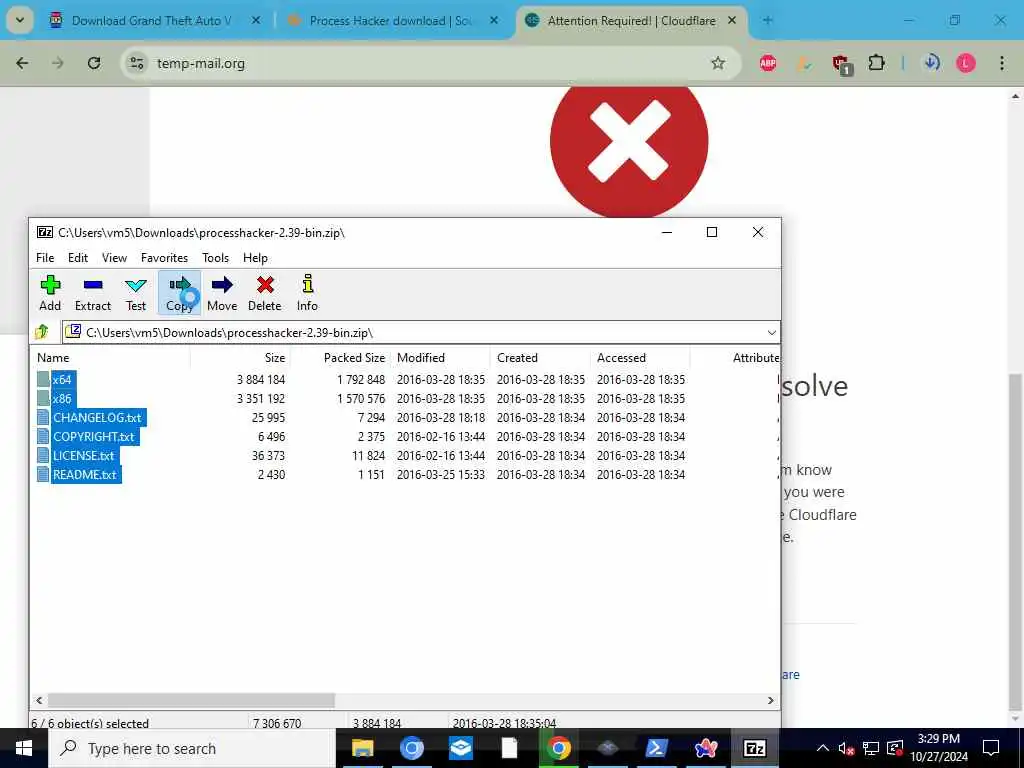Click the horizontal scrollbar right arrow
Viewport: 1024px width, 768px height.
[x=771, y=700]
